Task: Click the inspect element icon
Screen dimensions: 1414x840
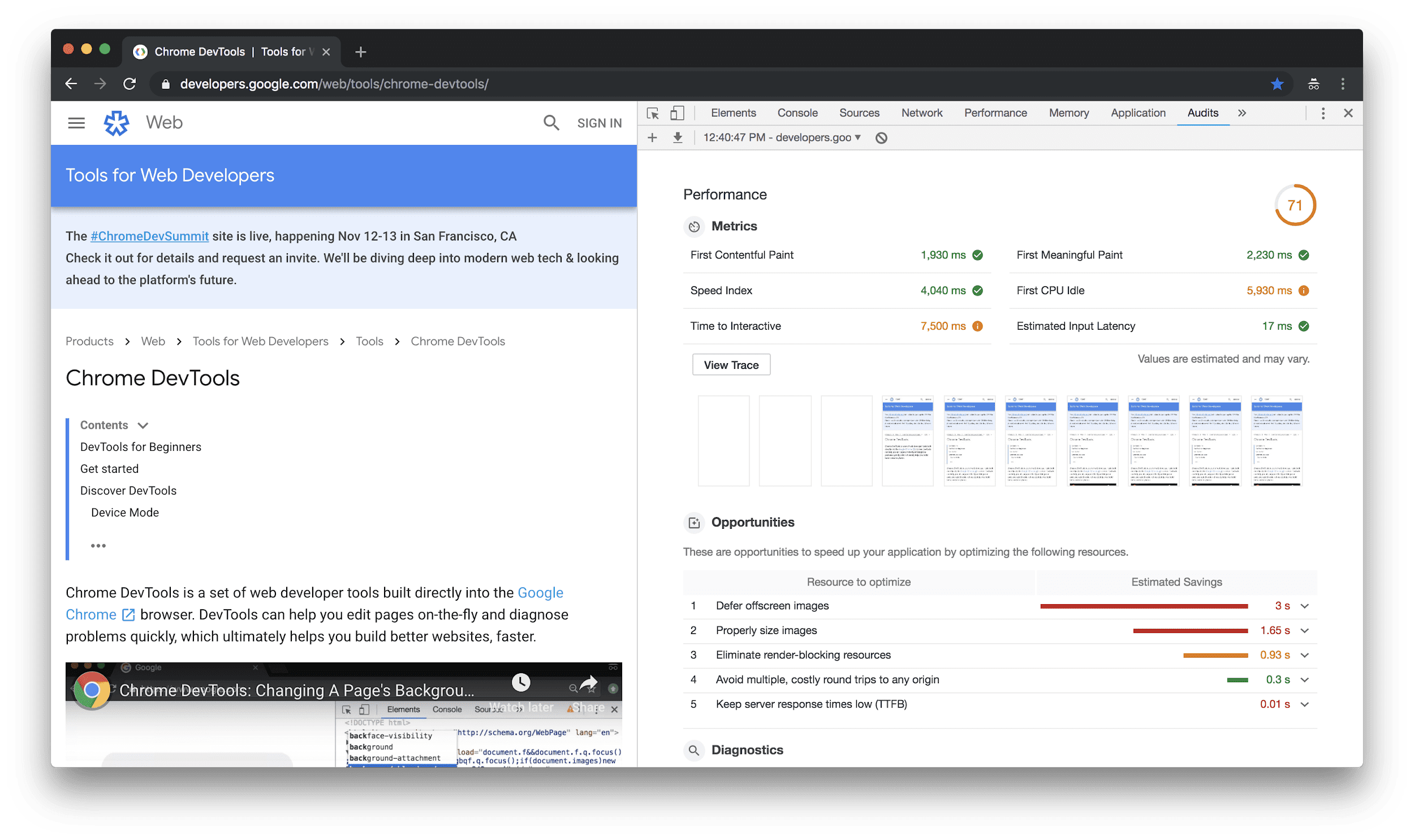Action: (x=652, y=112)
